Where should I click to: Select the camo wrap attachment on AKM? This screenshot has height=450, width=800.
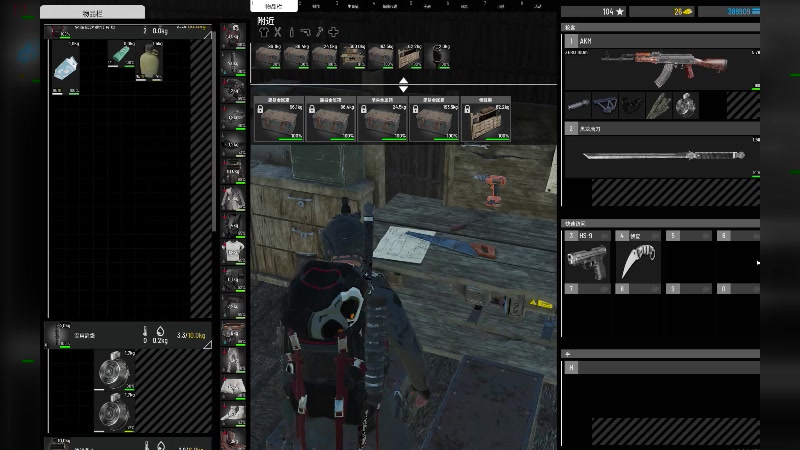point(659,105)
